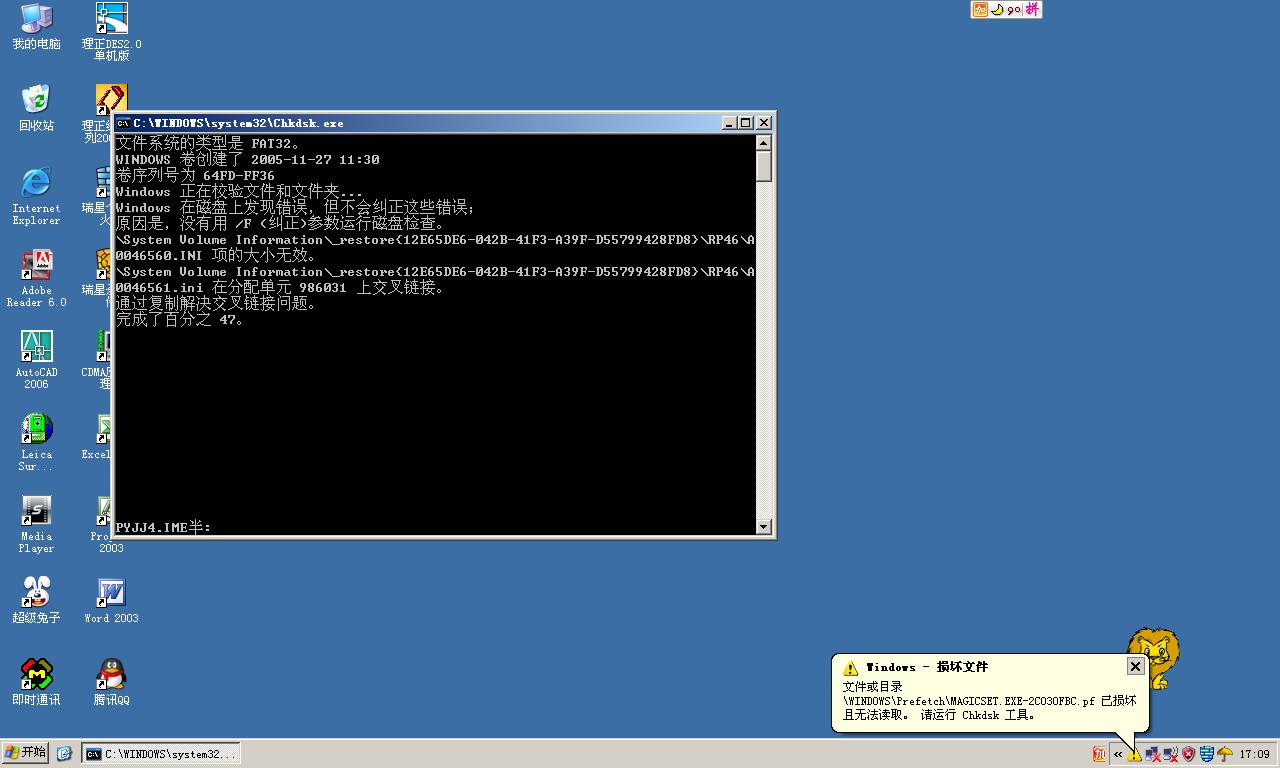Click the console scrollbar down arrow

764,527
